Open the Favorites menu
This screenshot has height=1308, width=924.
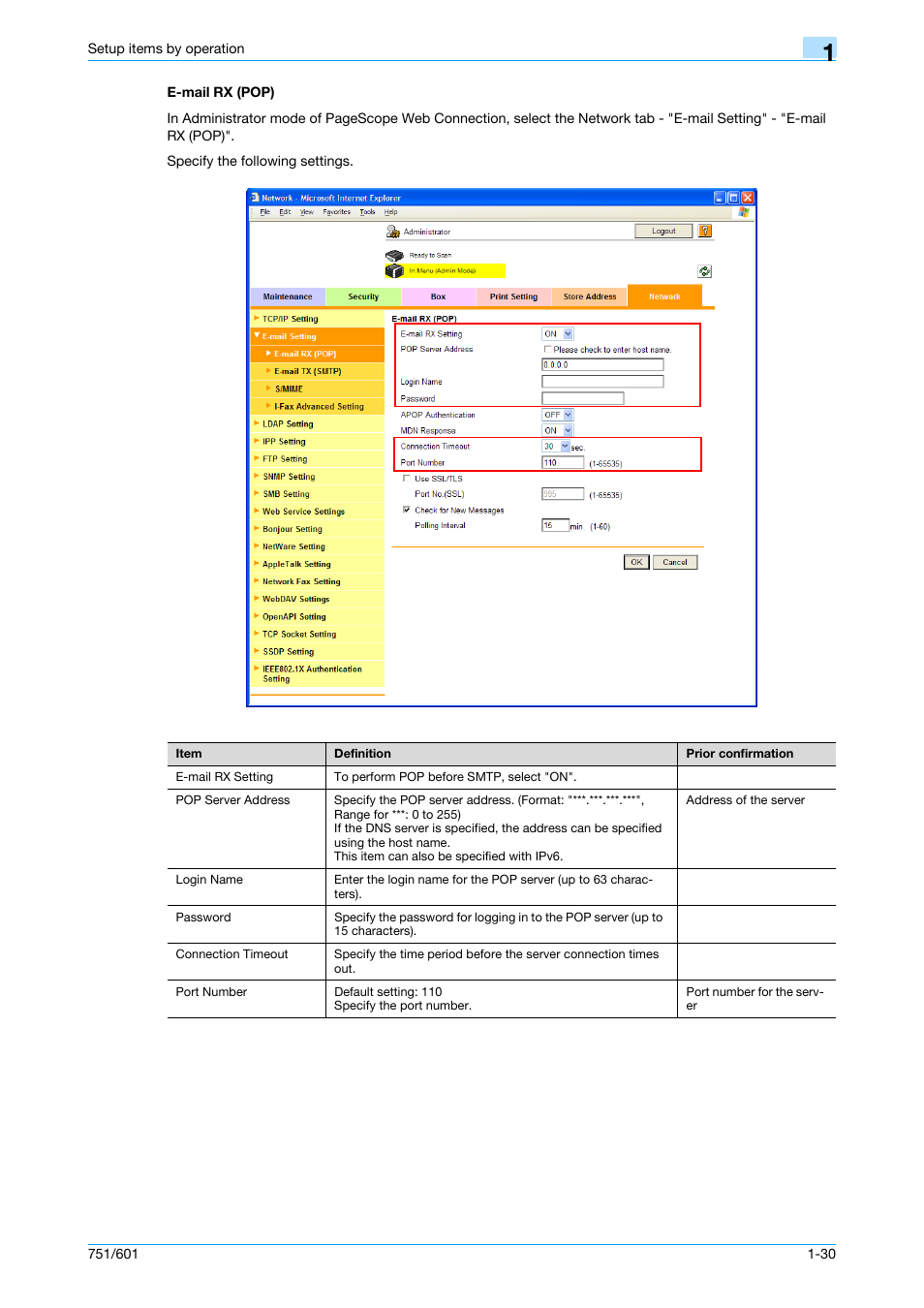click(337, 211)
